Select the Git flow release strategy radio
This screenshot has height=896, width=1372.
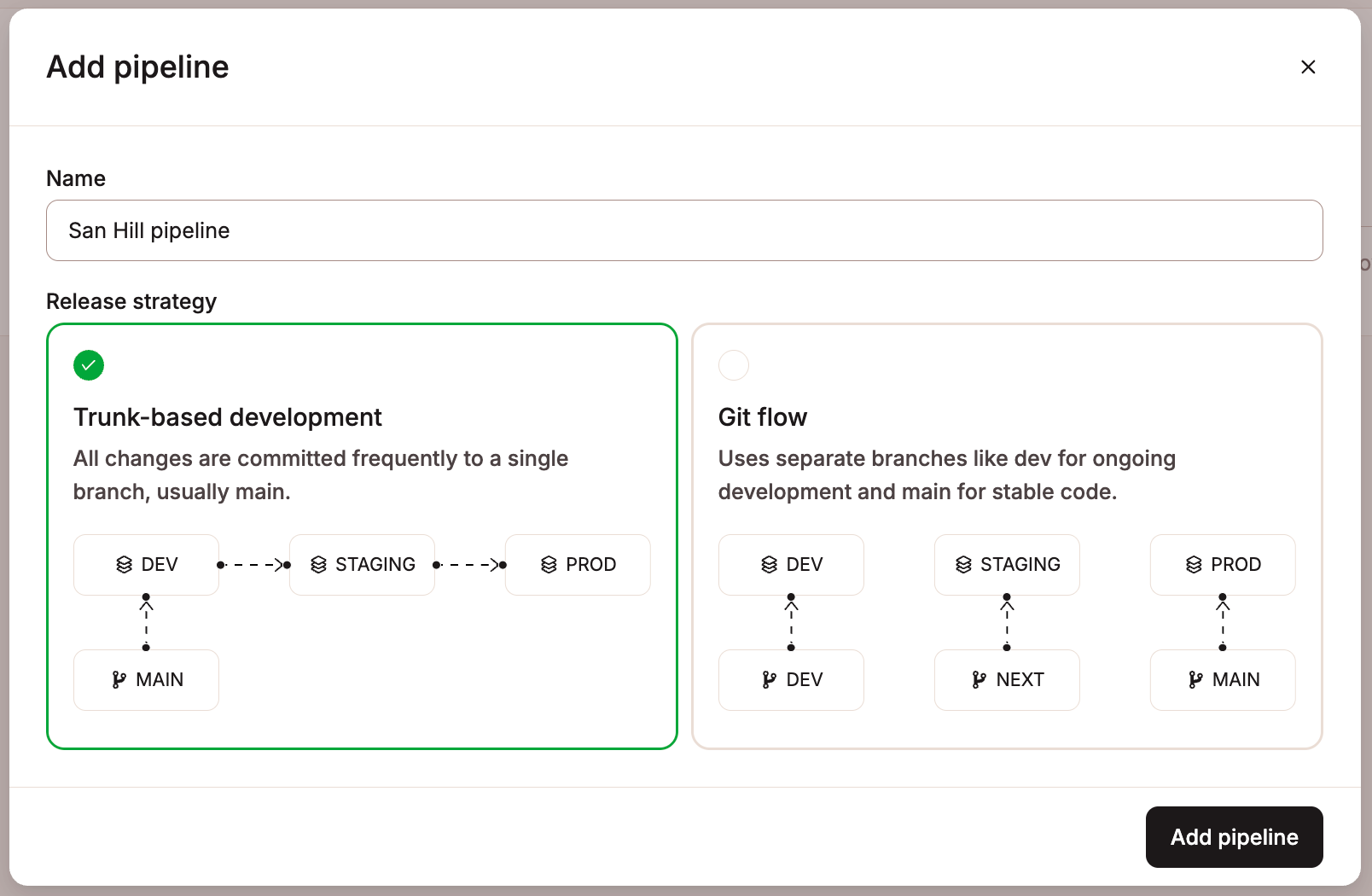734,365
